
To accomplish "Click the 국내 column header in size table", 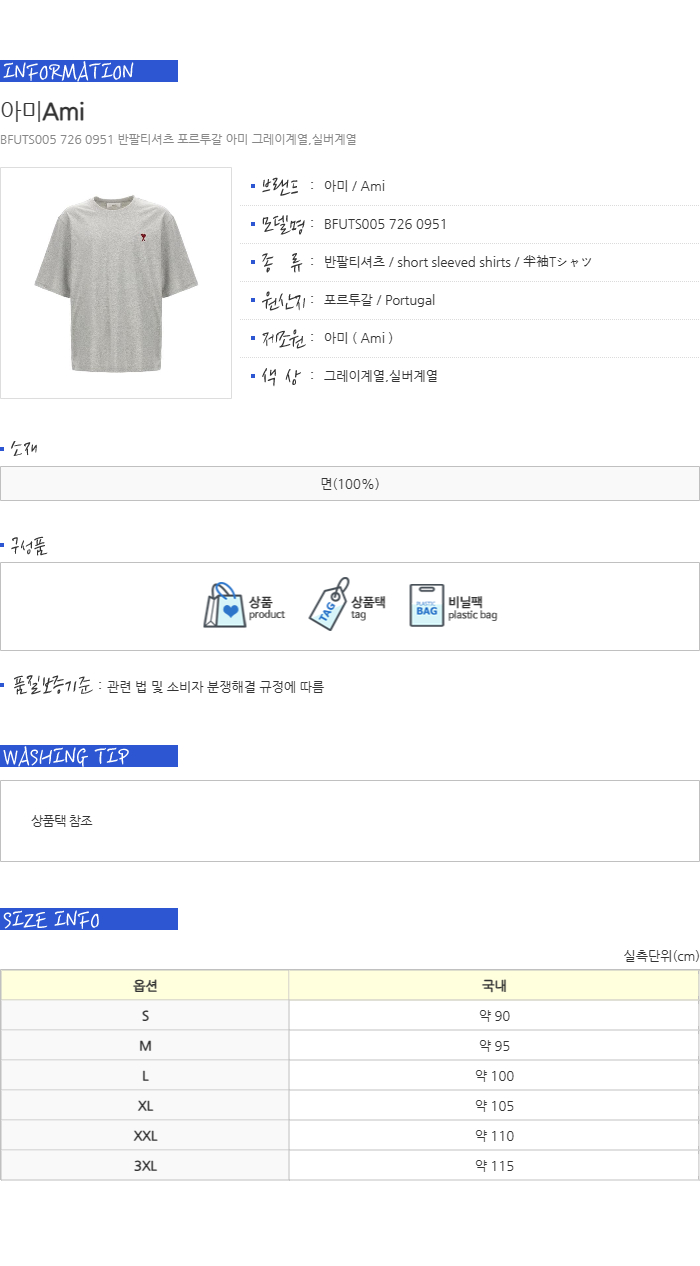I will tap(494, 986).
